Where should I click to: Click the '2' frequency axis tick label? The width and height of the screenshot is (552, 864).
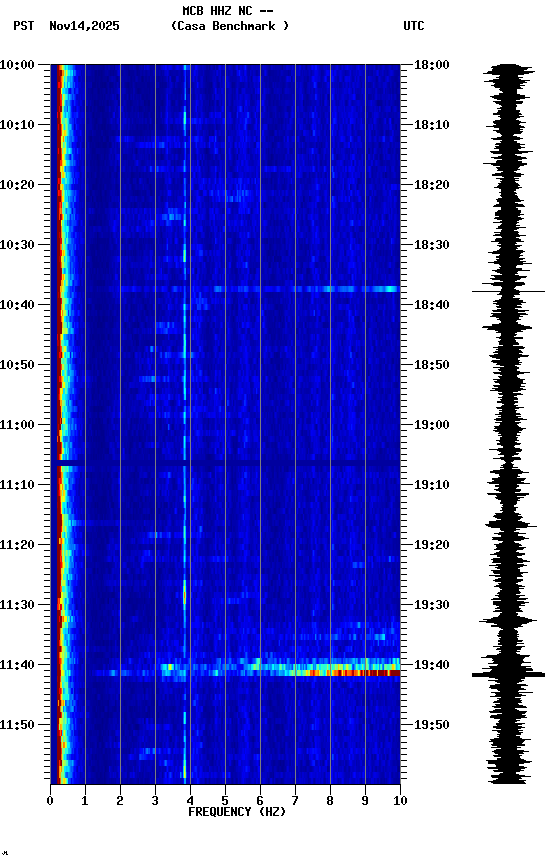click(x=120, y=801)
